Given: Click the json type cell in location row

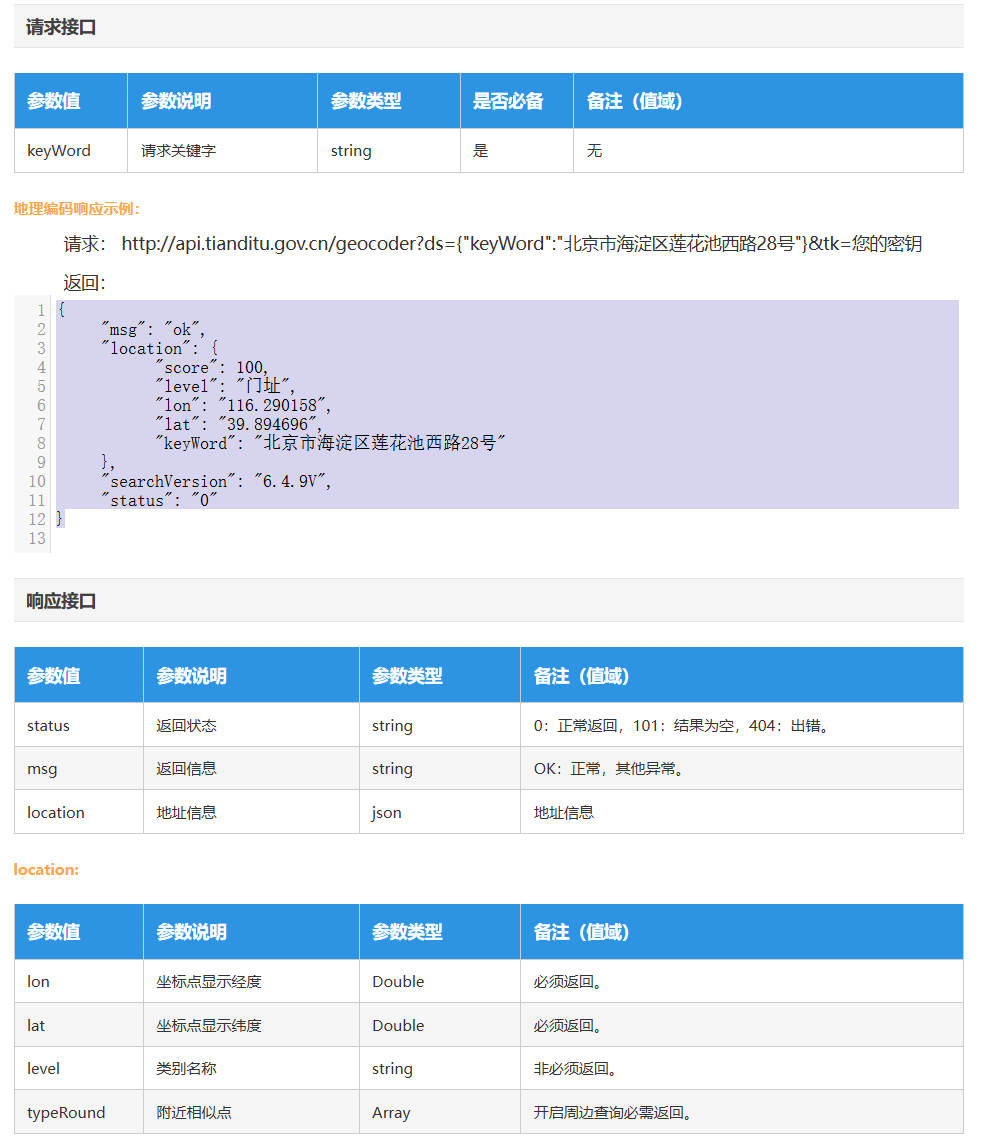Looking at the screenshot, I should [x=440, y=813].
